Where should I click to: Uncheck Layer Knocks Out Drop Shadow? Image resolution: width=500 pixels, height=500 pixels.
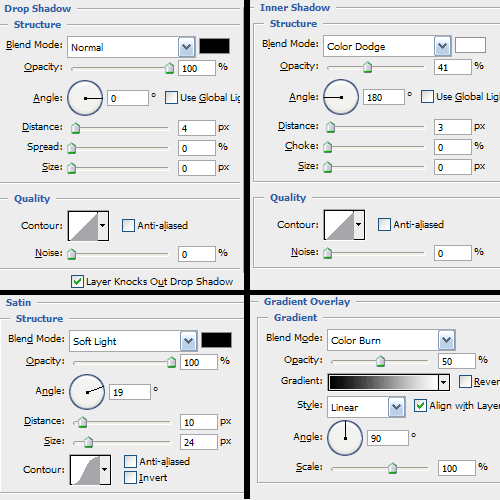point(77,281)
